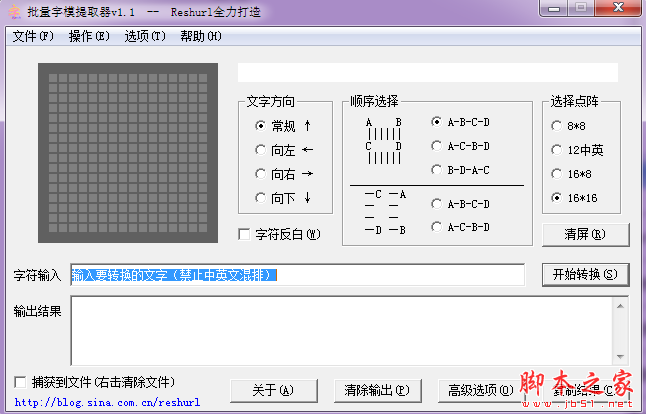Toggle 捕获到文件 checkbox
646x415 pixels.
(20, 382)
